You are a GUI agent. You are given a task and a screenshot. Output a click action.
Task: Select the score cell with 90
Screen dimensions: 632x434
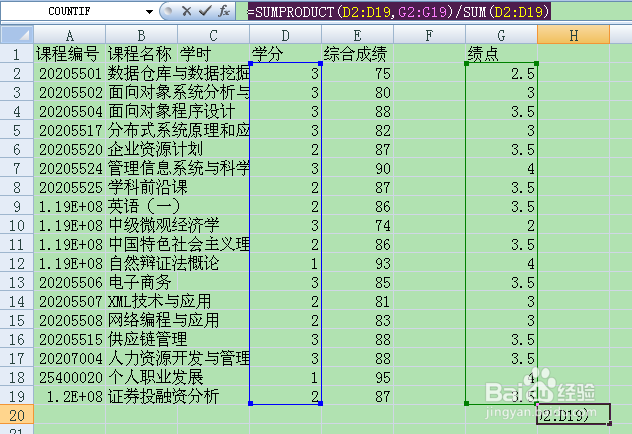pyautogui.click(x=358, y=168)
